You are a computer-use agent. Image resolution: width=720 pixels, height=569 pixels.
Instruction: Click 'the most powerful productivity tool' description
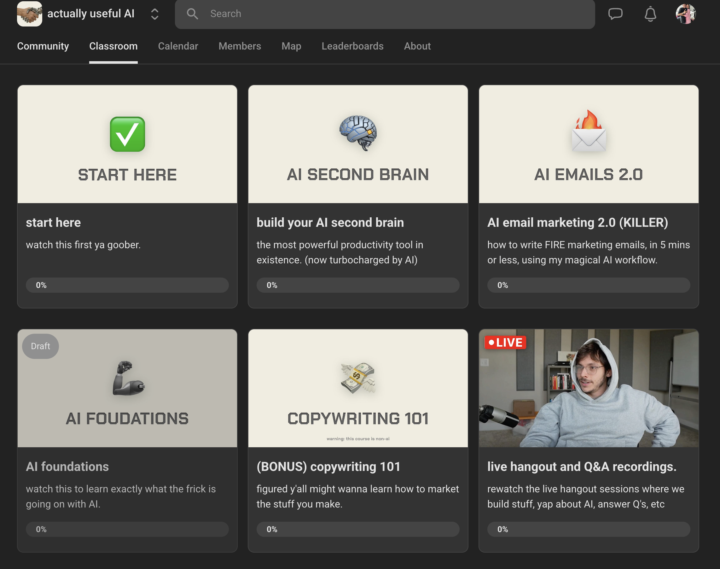(340, 252)
